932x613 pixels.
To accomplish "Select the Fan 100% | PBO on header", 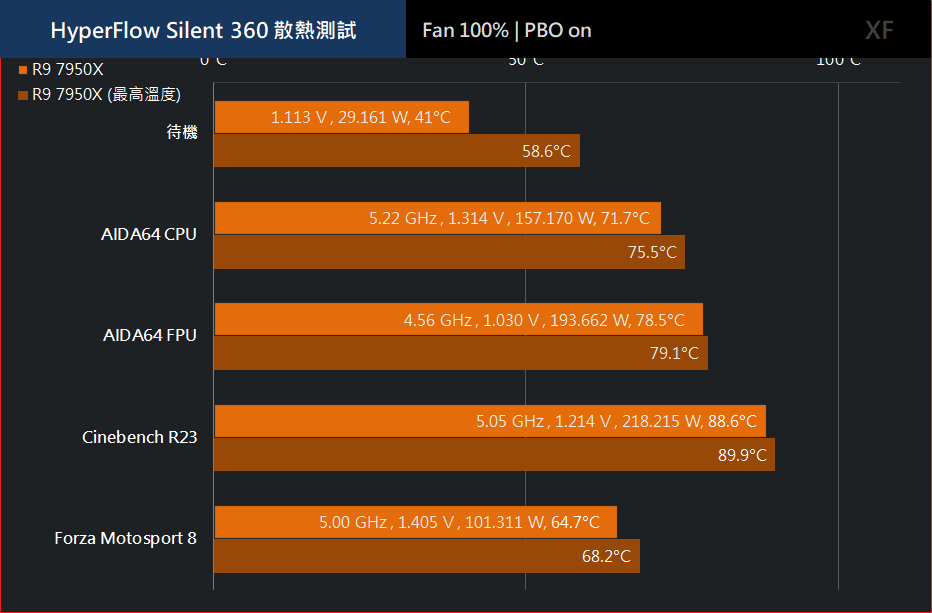I will point(506,30).
